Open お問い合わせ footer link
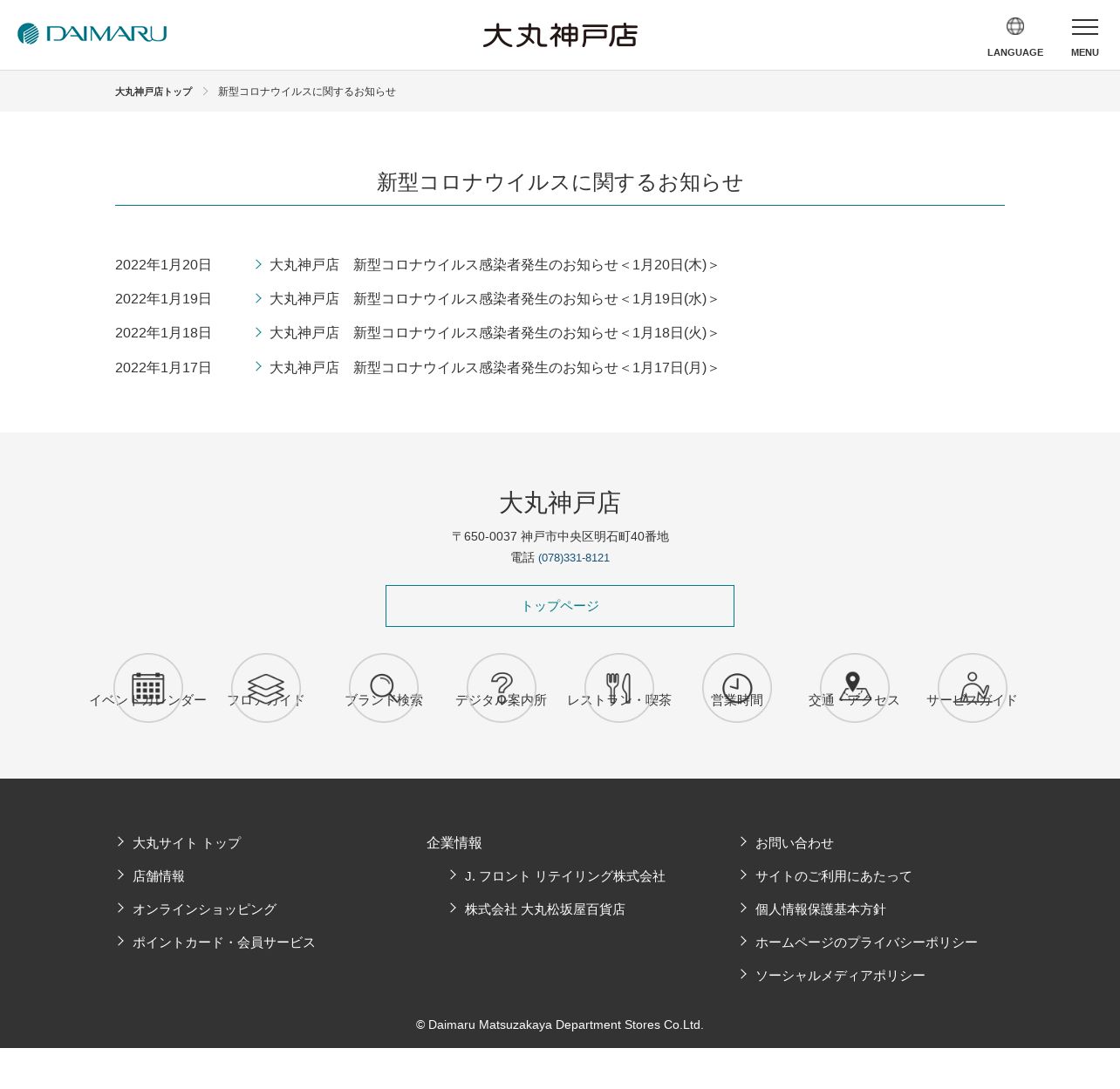This screenshot has width=1120, height=1089. (x=795, y=843)
